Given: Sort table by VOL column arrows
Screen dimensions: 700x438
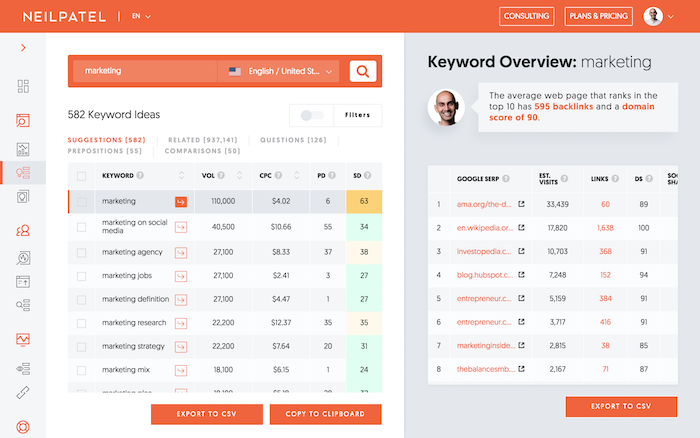Looking at the screenshot, I should [239, 175].
